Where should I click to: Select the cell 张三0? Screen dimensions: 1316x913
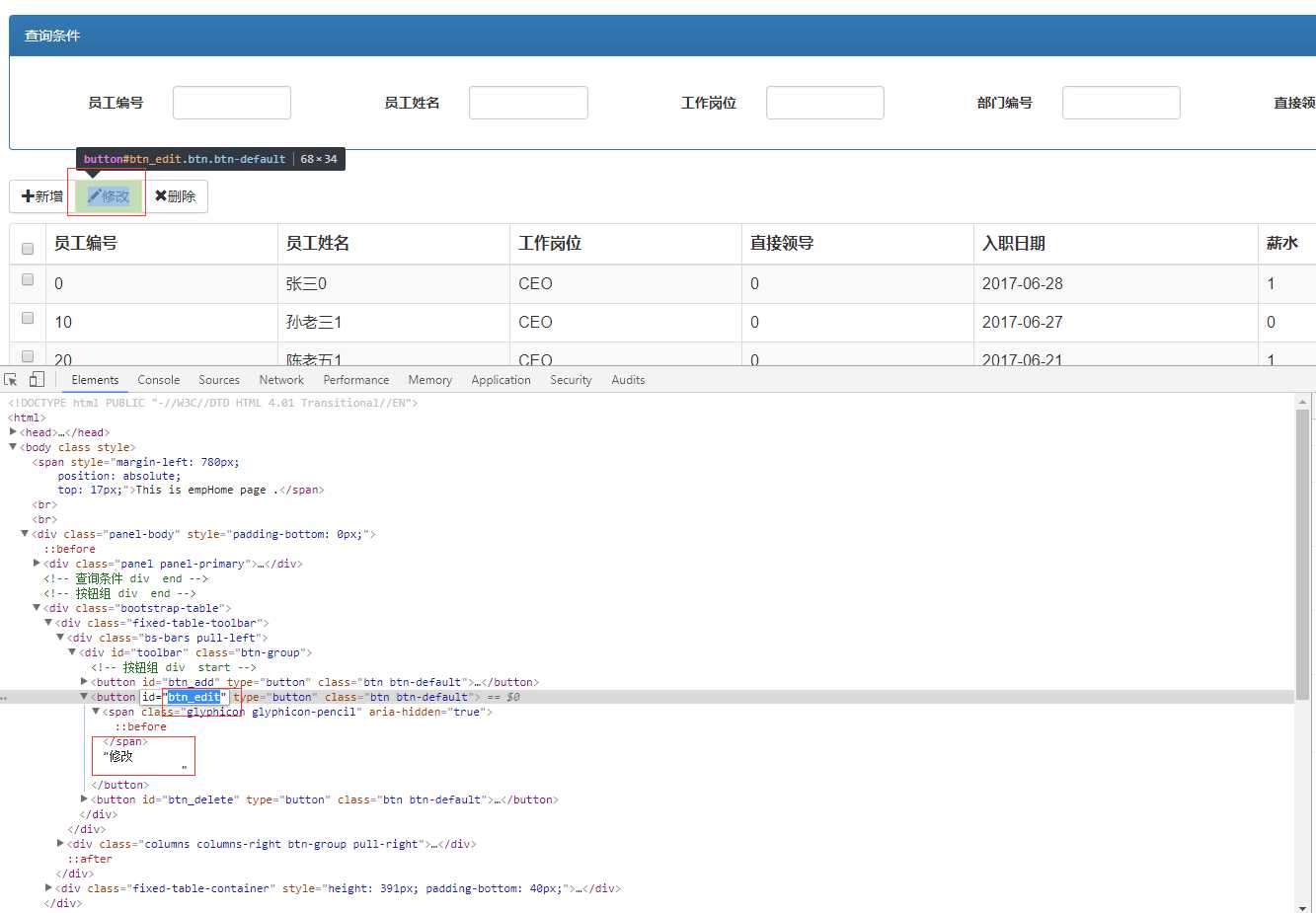pyautogui.click(x=394, y=284)
